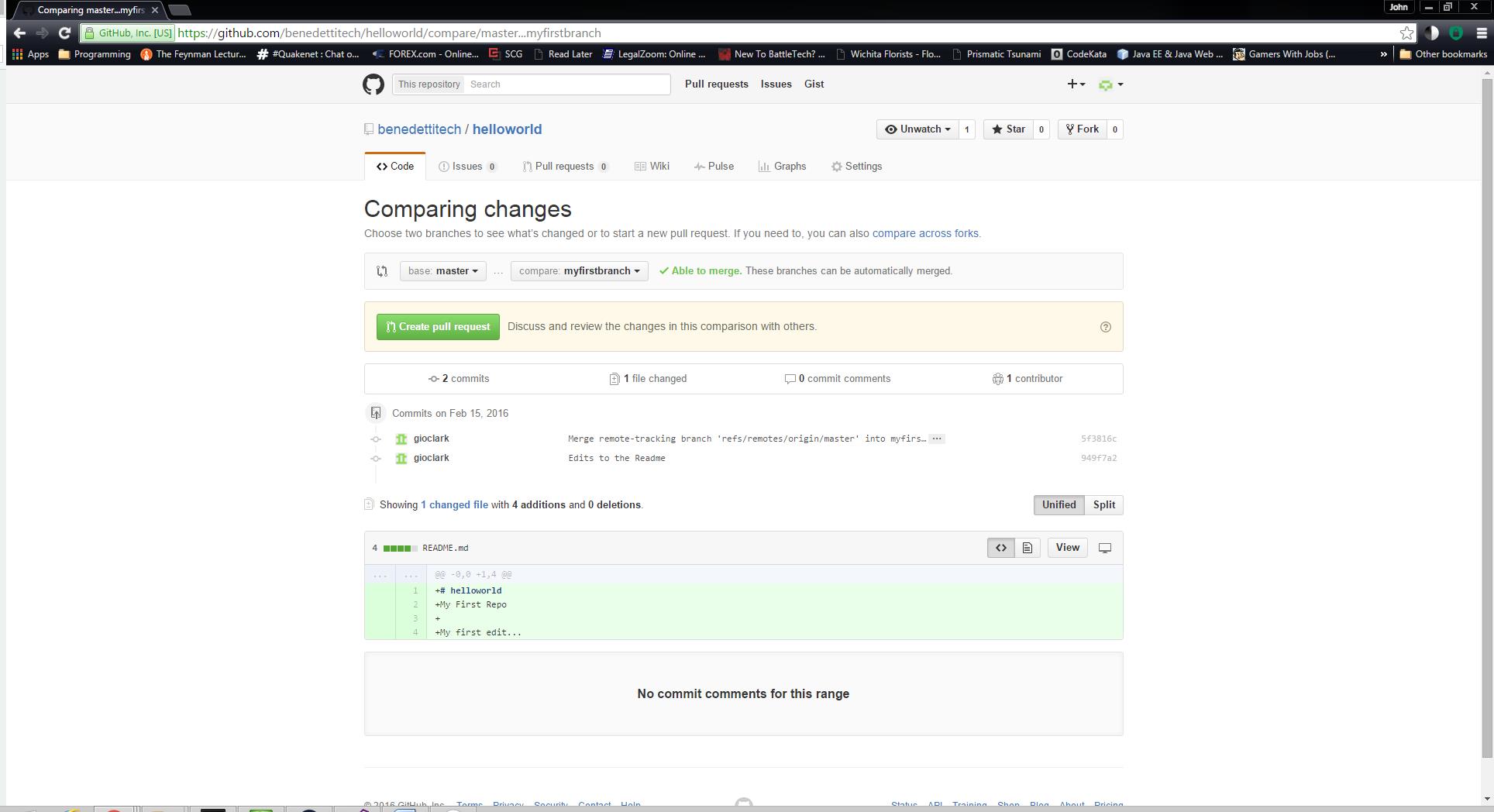
Task: Open the pull request help question icon
Action: pyautogui.click(x=1106, y=327)
